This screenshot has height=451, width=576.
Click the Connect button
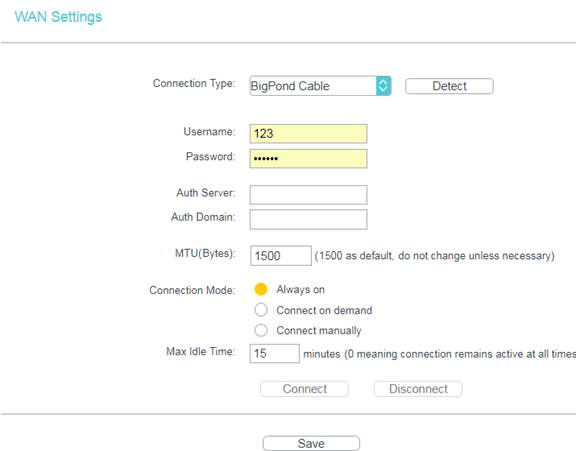point(305,389)
